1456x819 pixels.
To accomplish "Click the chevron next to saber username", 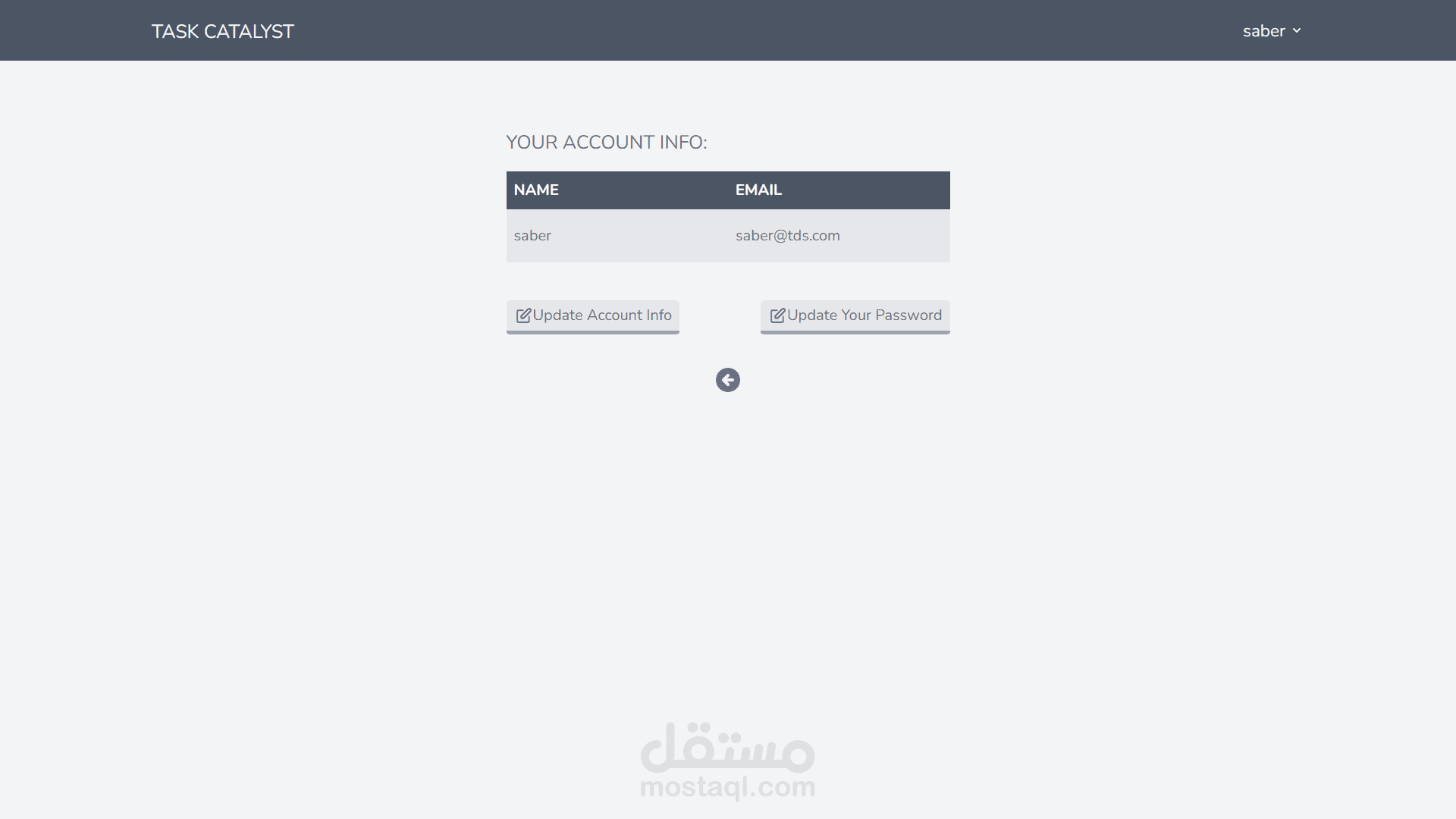I will (1297, 31).
